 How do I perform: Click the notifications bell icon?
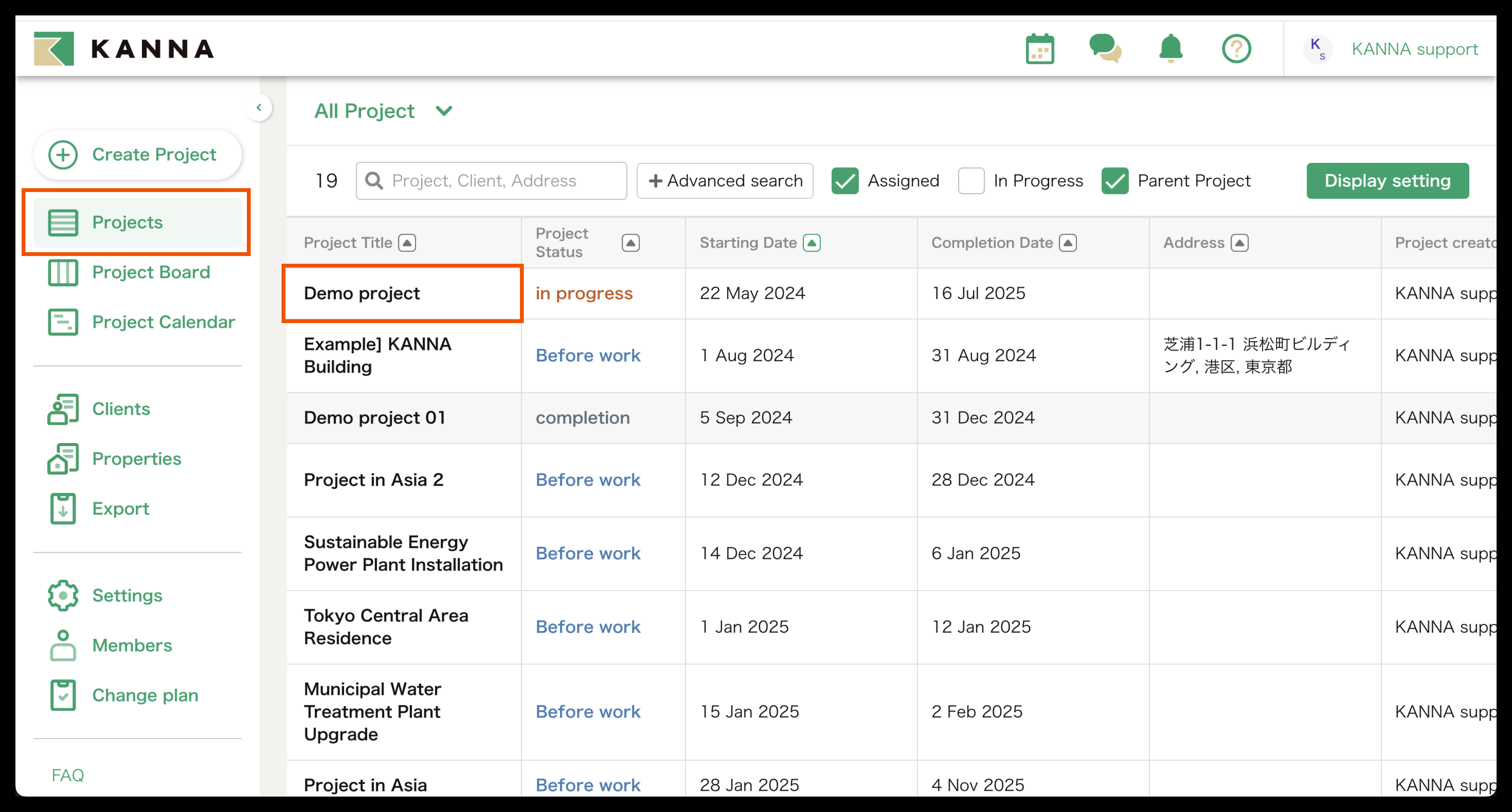click(1170, 49)
